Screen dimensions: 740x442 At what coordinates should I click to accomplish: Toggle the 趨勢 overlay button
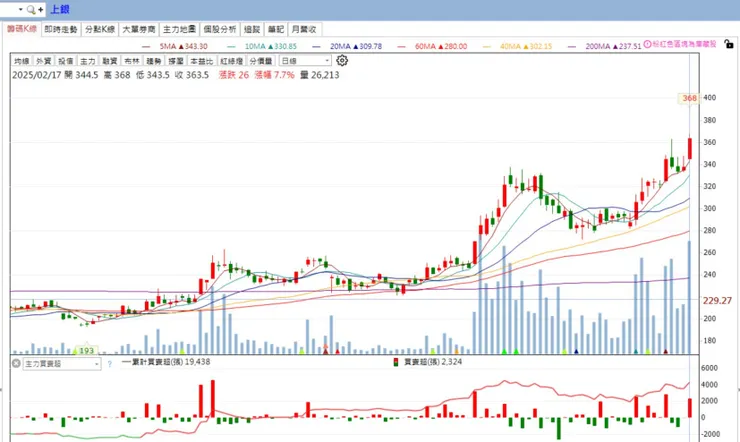pyautogui.click(x=153, y=61)
